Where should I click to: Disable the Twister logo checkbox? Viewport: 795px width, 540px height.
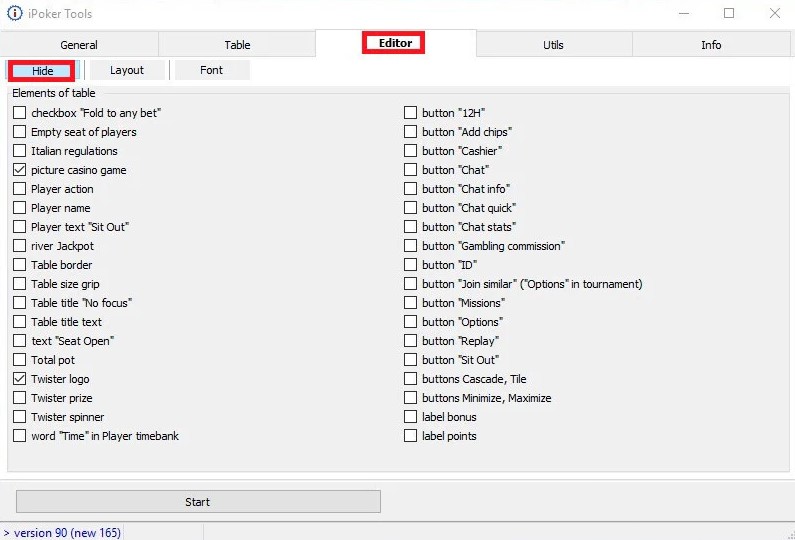tap(20, 379)
